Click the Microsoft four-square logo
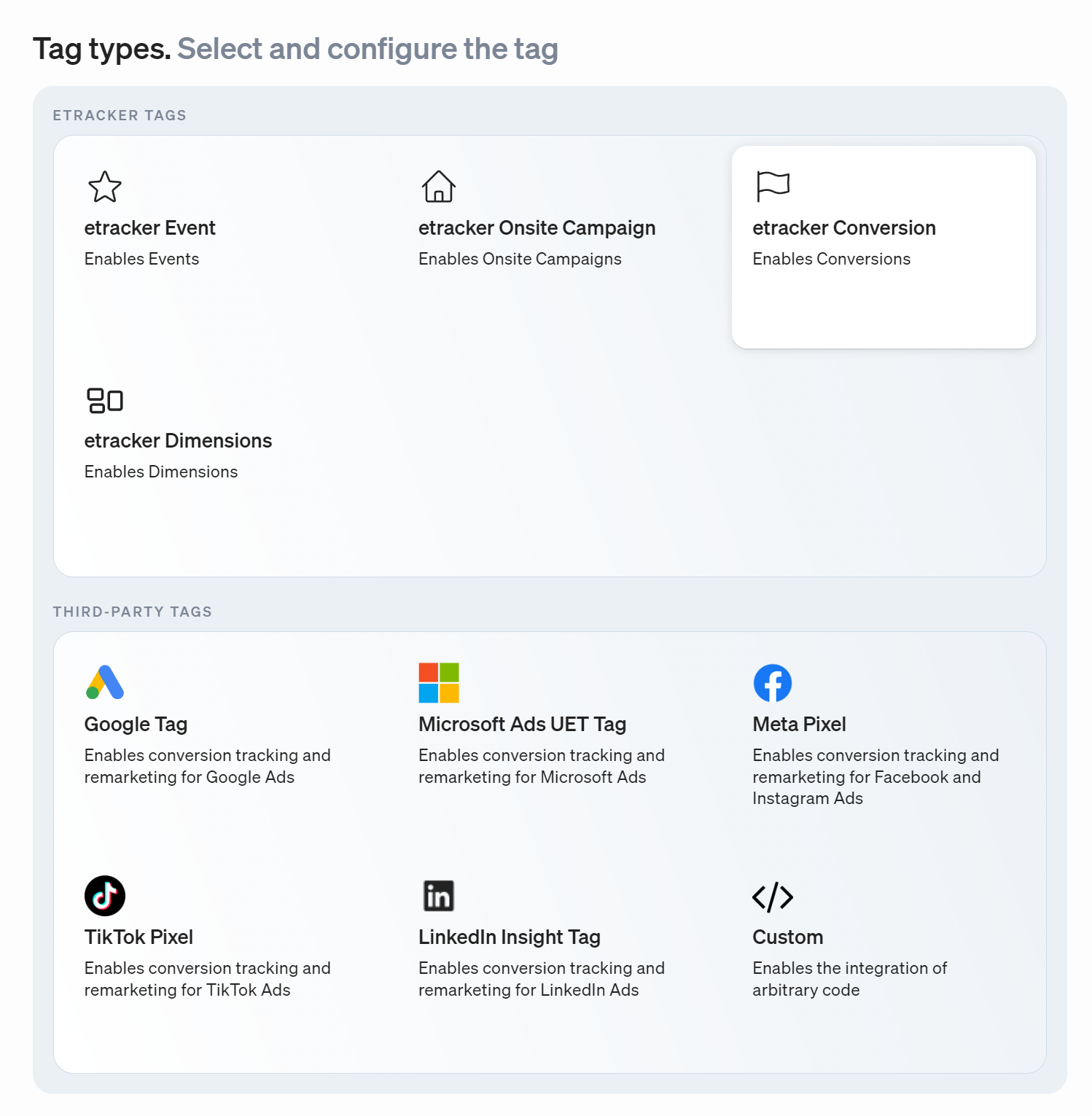Viewport: 1092px width, 1116px height. 439,683
